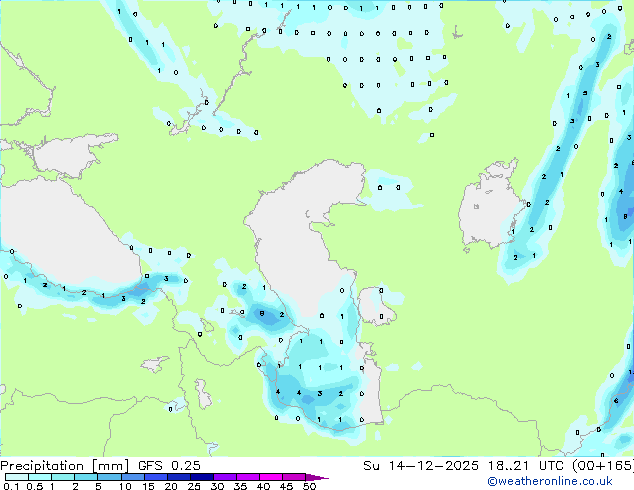Click the '(00+165)' forecast offset text
The image size is (634, 490).
[x=603, y=466]
